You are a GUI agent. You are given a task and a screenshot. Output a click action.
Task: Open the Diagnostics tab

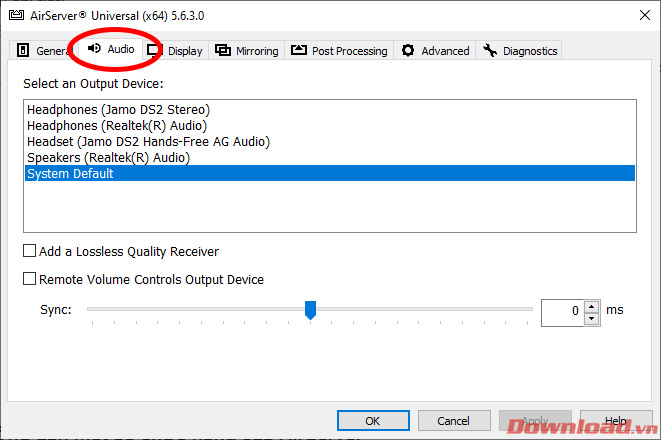[x=520, y=51]
